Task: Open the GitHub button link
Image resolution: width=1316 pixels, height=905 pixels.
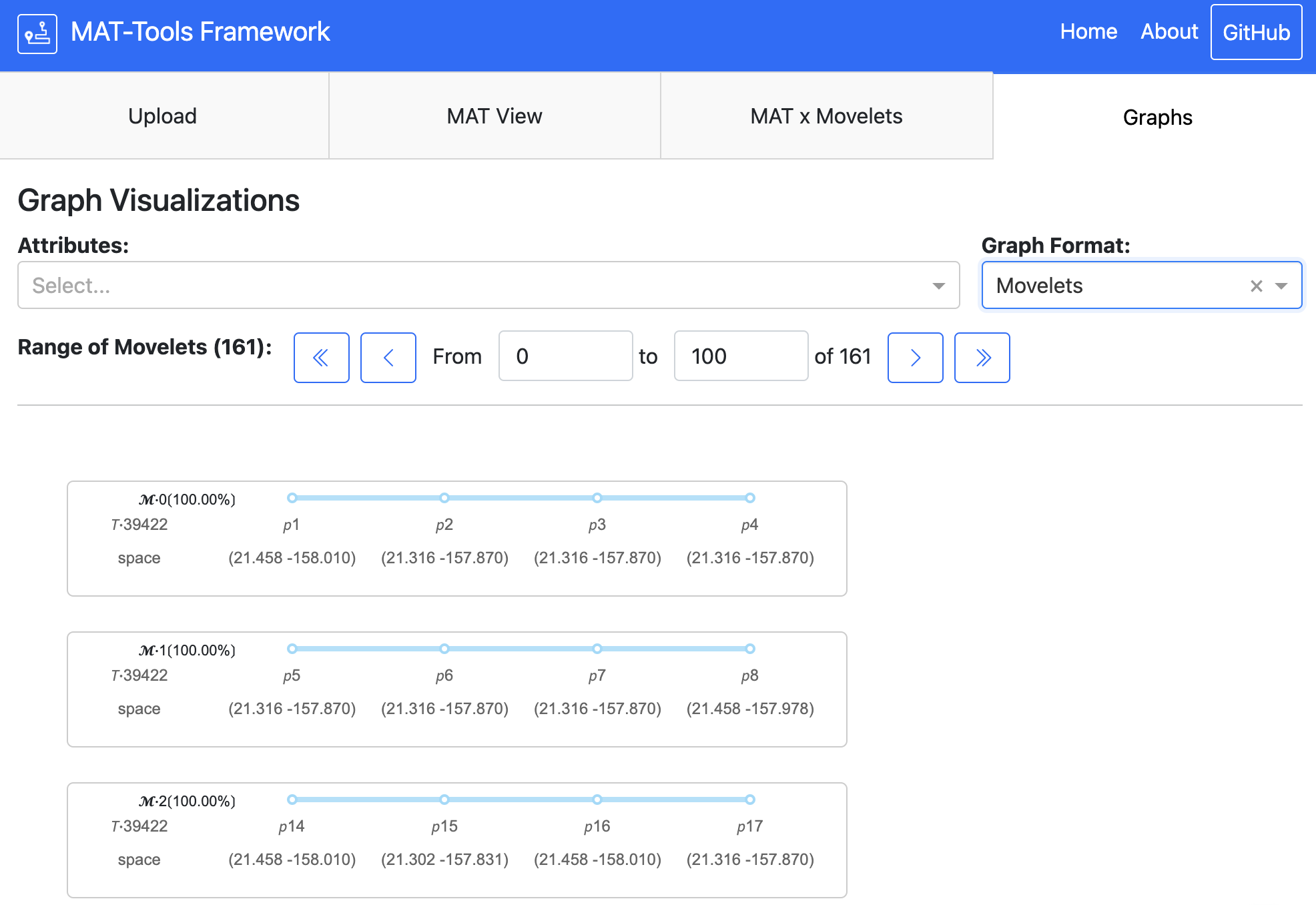Action: pyautogui.click(x=1256, y=32)
